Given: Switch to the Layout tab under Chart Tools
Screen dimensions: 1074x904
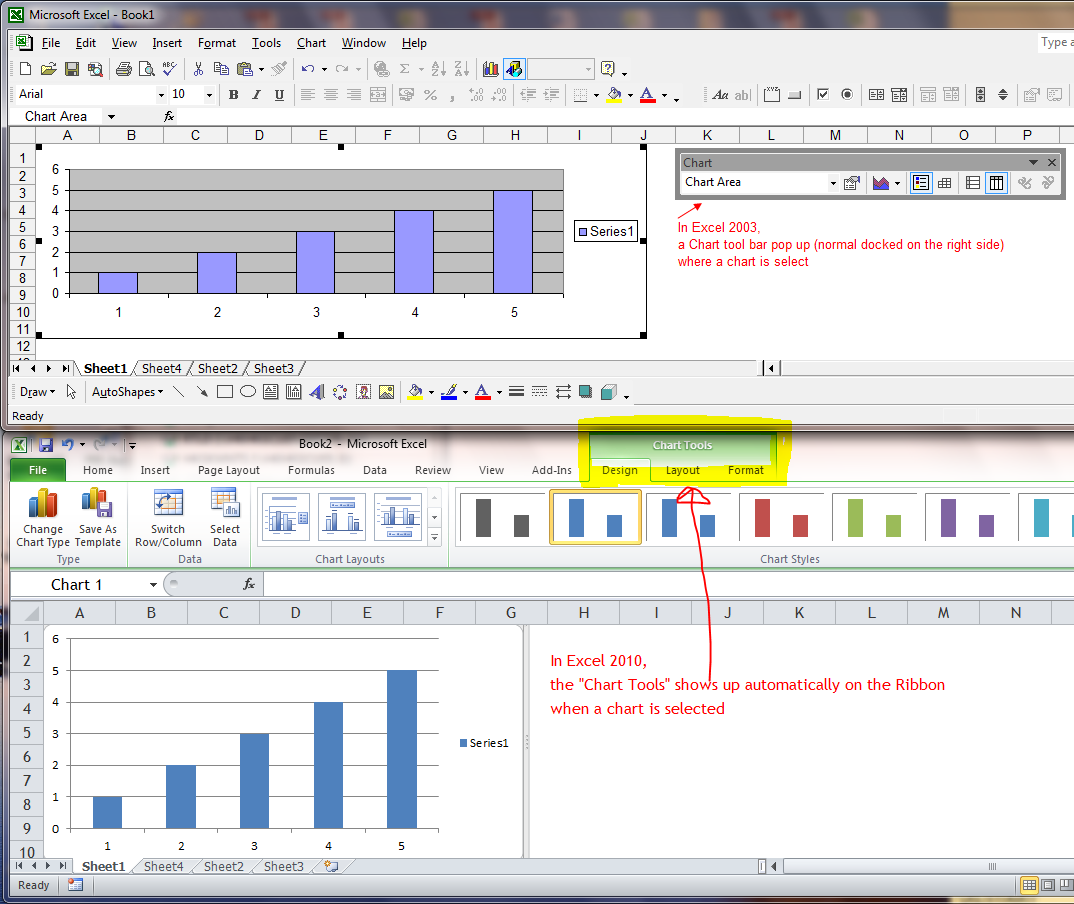Looking at the screenshot, I should (x=683, y=470).
